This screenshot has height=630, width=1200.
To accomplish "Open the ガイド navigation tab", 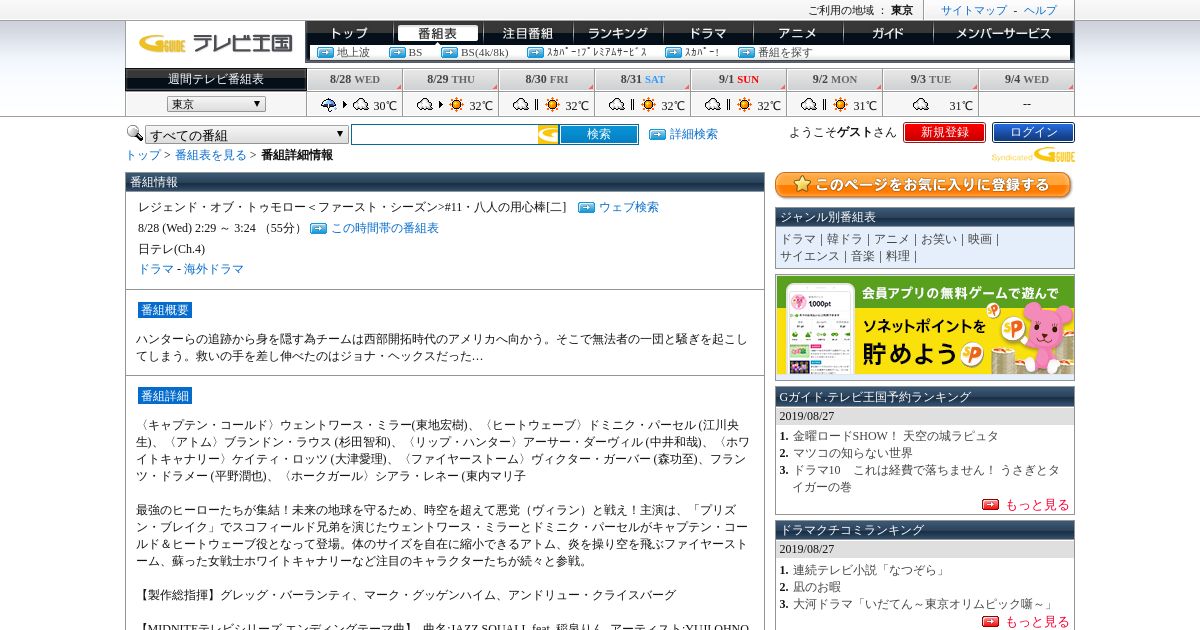I will 887,33.
